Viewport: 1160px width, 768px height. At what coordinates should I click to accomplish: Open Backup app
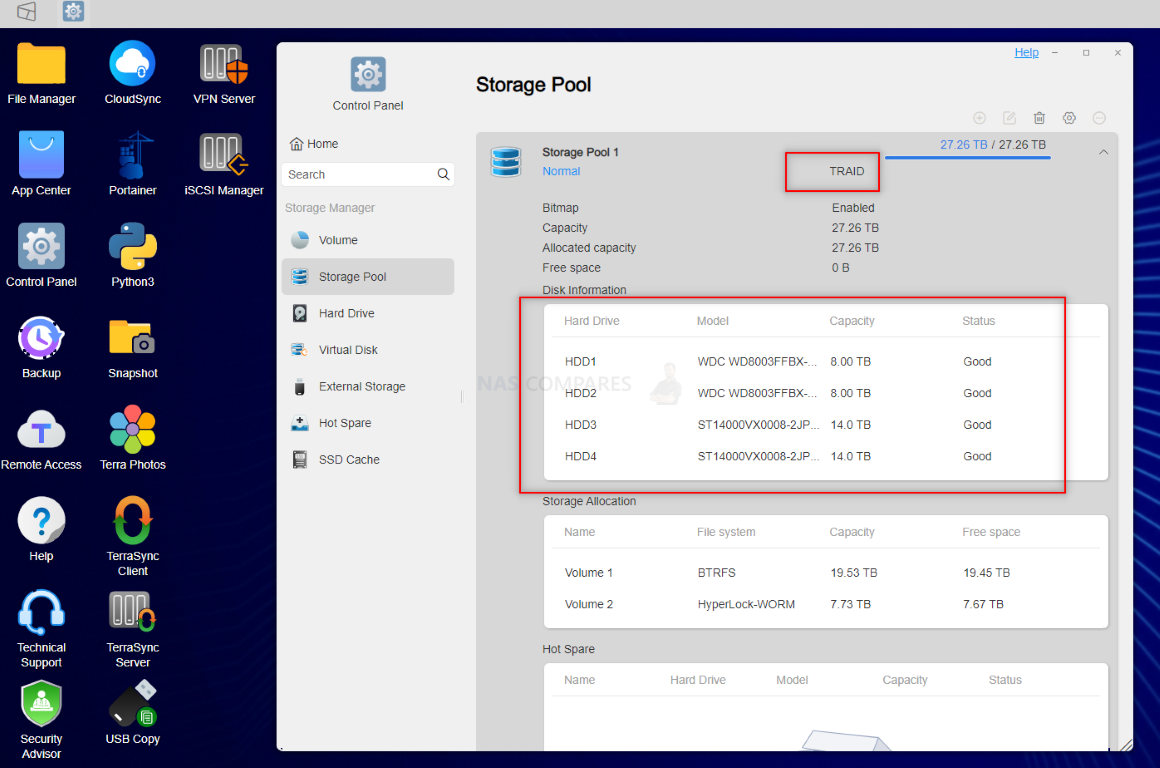tap(41, 347)
